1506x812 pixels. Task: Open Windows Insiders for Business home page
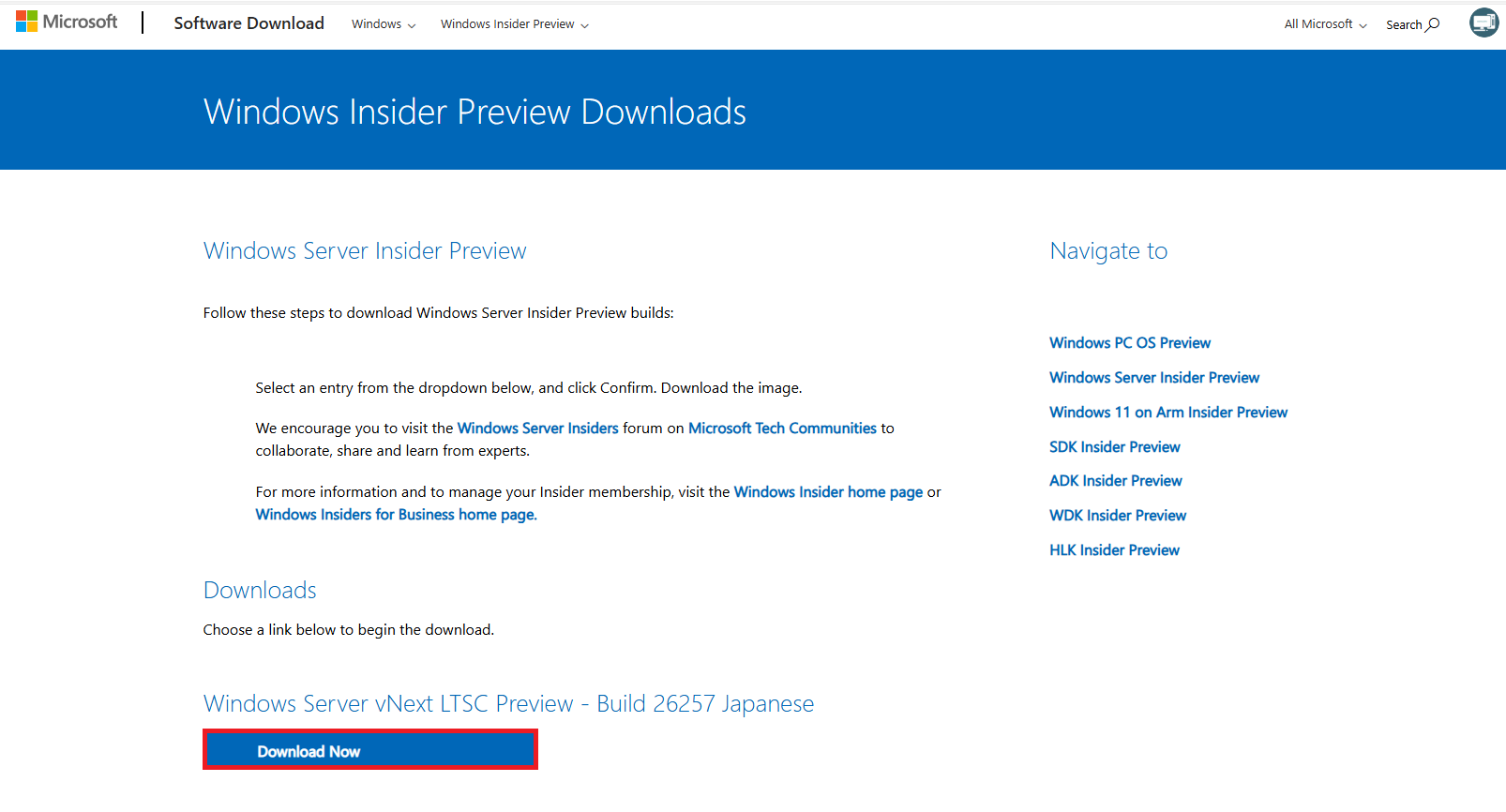pyautogui.click(x=396, y=514)
